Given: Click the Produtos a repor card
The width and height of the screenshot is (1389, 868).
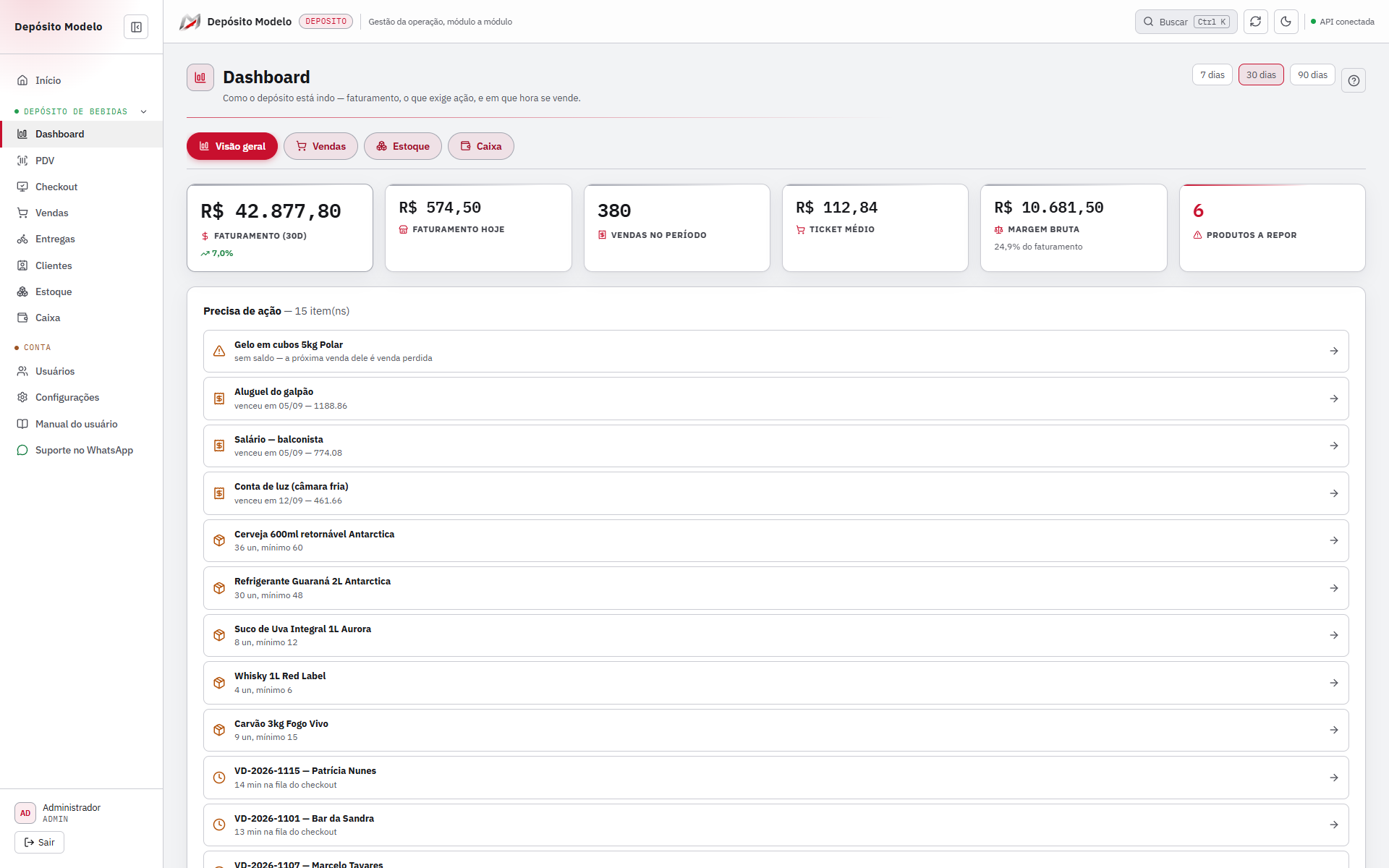Looking at the screenshot, I should (1272, 228).
